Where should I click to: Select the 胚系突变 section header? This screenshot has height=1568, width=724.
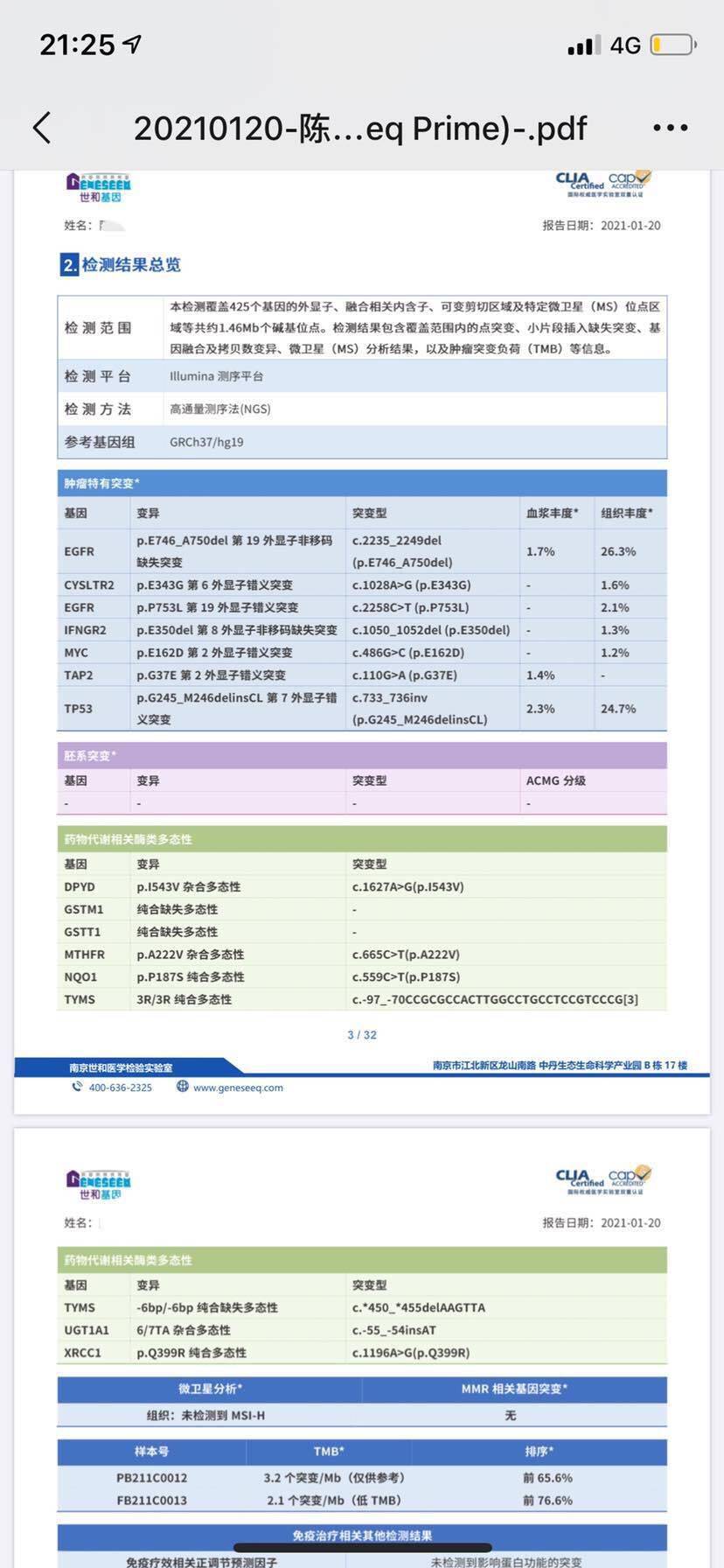click(x=90, y=755)
